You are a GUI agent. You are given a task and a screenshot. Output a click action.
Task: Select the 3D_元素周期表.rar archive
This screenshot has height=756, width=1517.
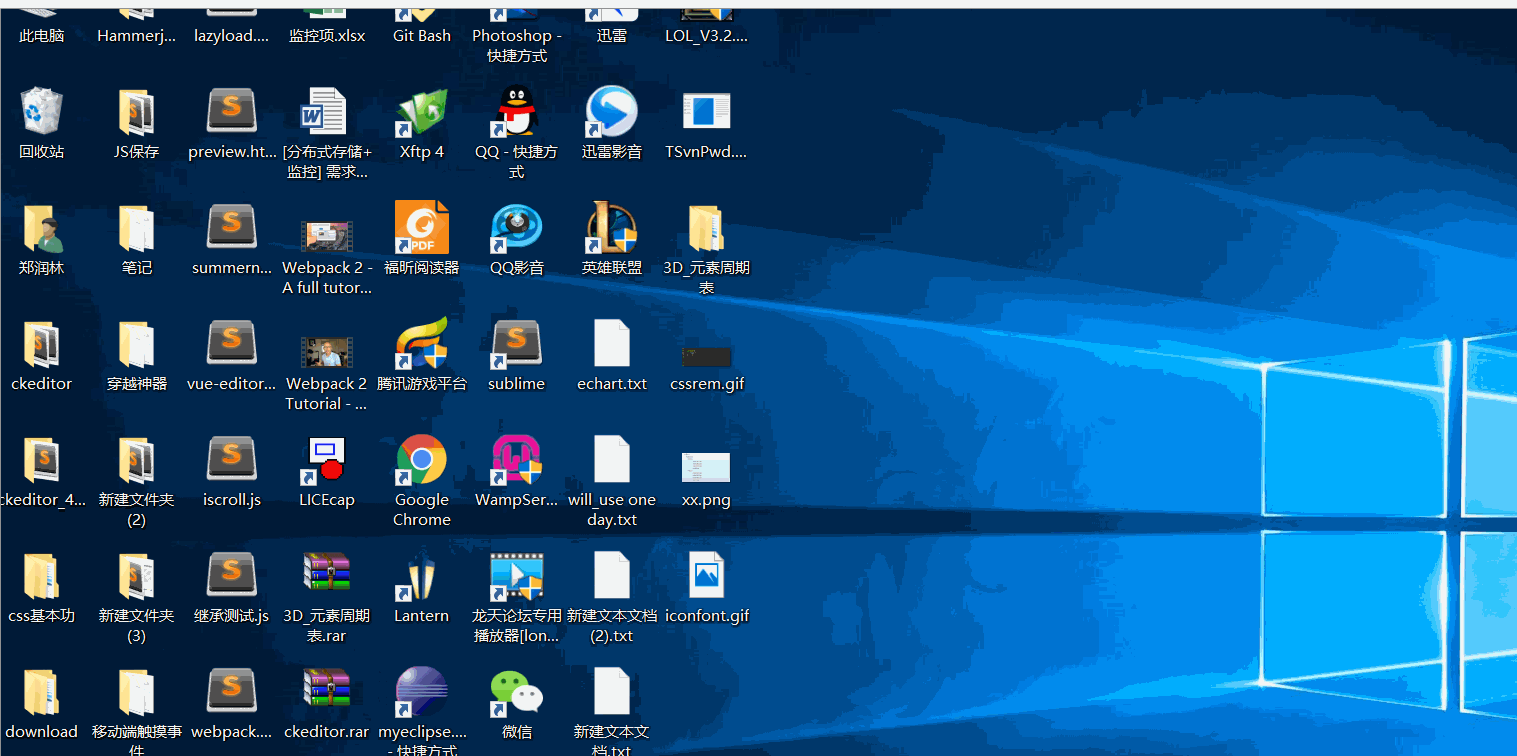[x=326, y=574]
